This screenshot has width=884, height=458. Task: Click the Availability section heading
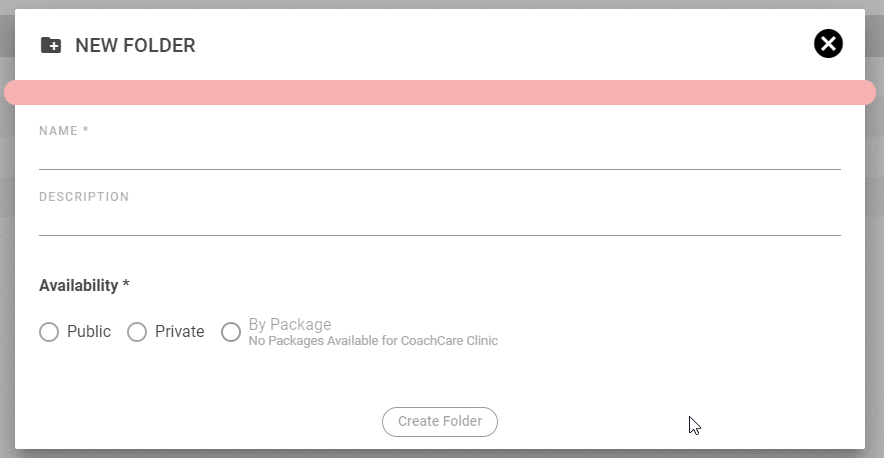(x=79, y=286)
